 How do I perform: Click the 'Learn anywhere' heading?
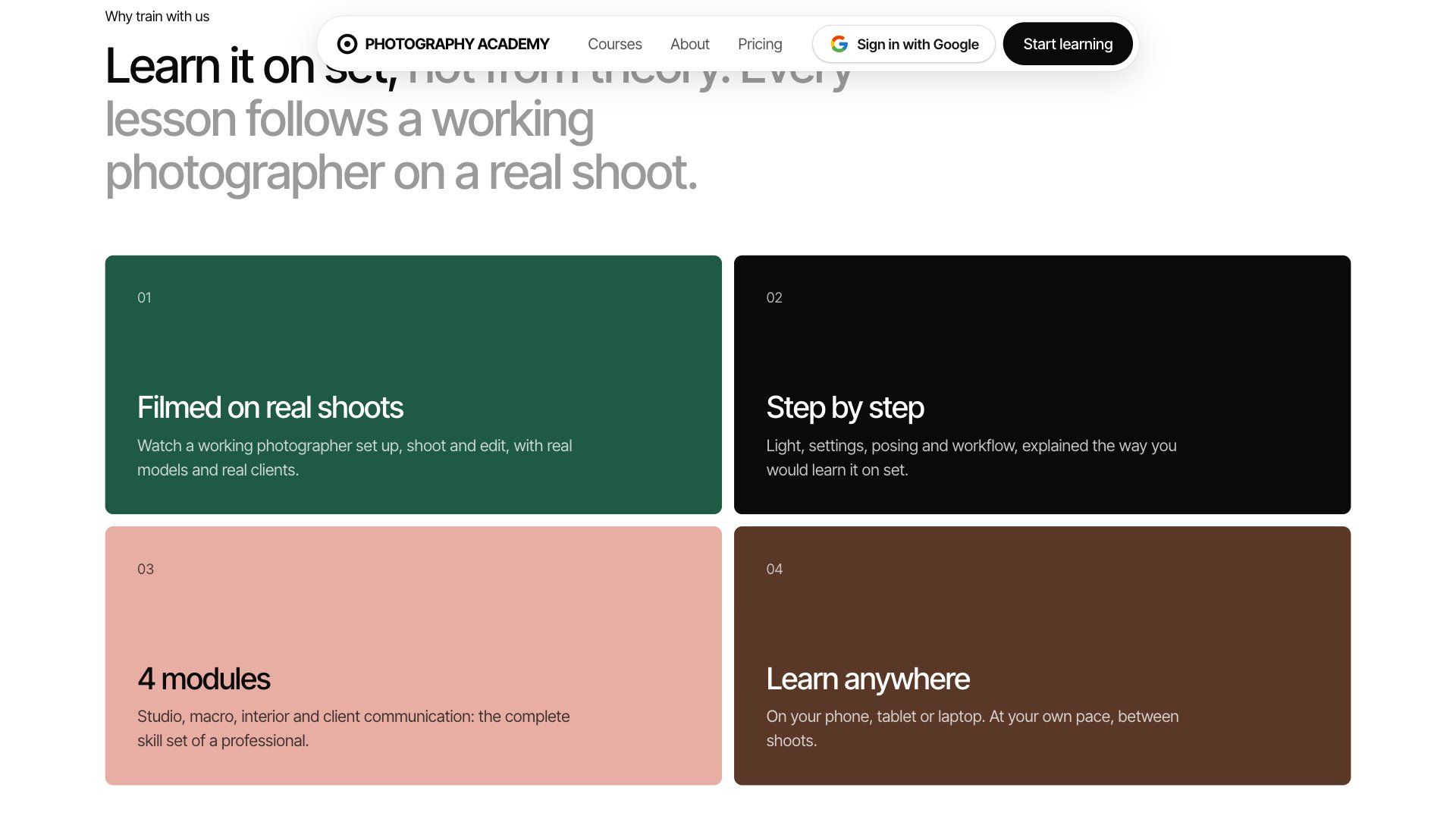point(868,679)
